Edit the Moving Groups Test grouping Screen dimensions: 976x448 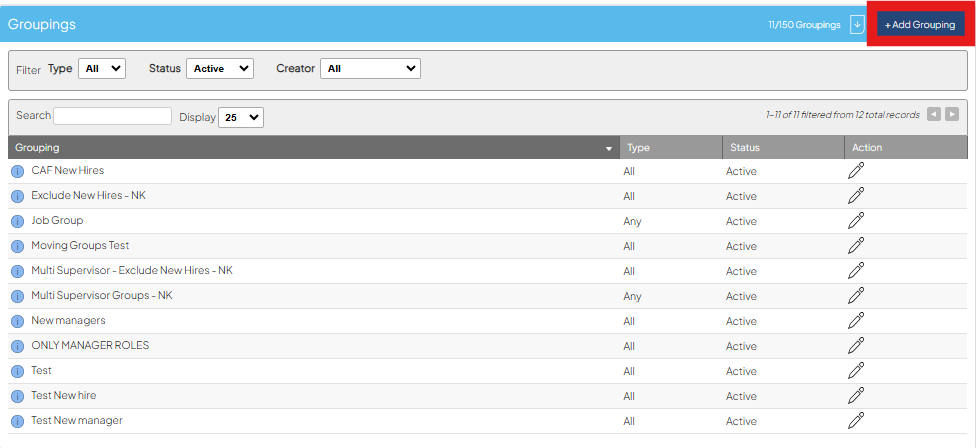tap(856, 246)
